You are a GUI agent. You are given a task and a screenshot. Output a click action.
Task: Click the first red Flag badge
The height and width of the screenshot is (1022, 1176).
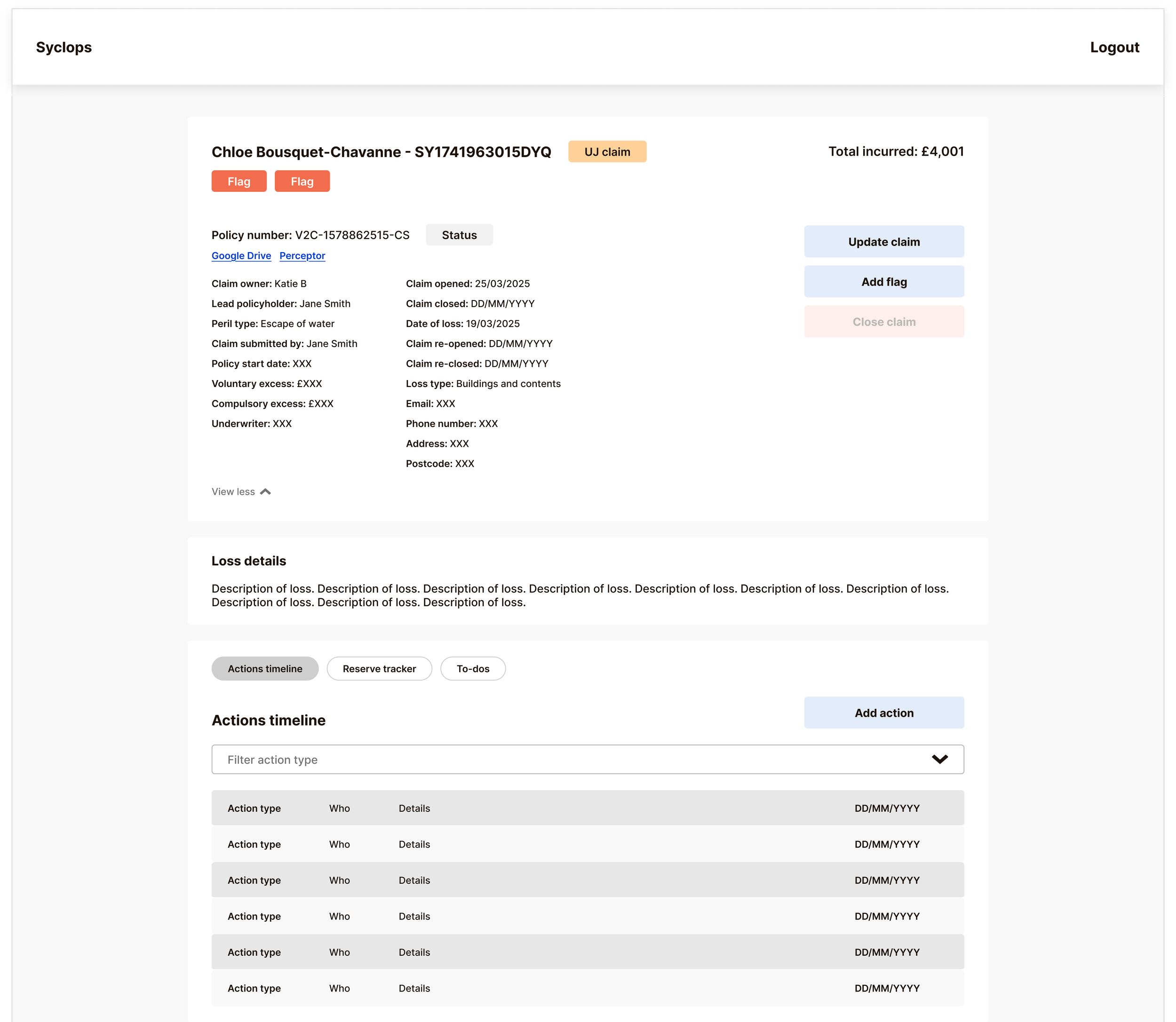[239, 182]
